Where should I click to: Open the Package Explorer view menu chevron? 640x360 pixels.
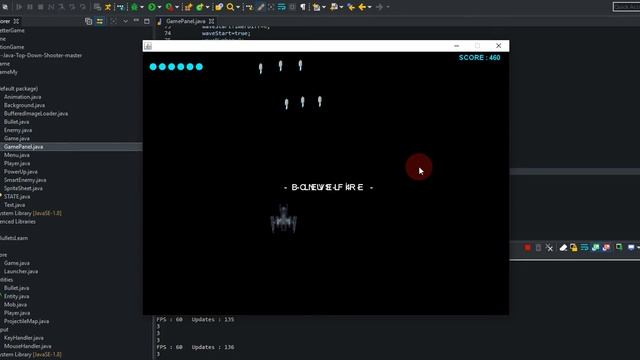click(x=125, y=21)
